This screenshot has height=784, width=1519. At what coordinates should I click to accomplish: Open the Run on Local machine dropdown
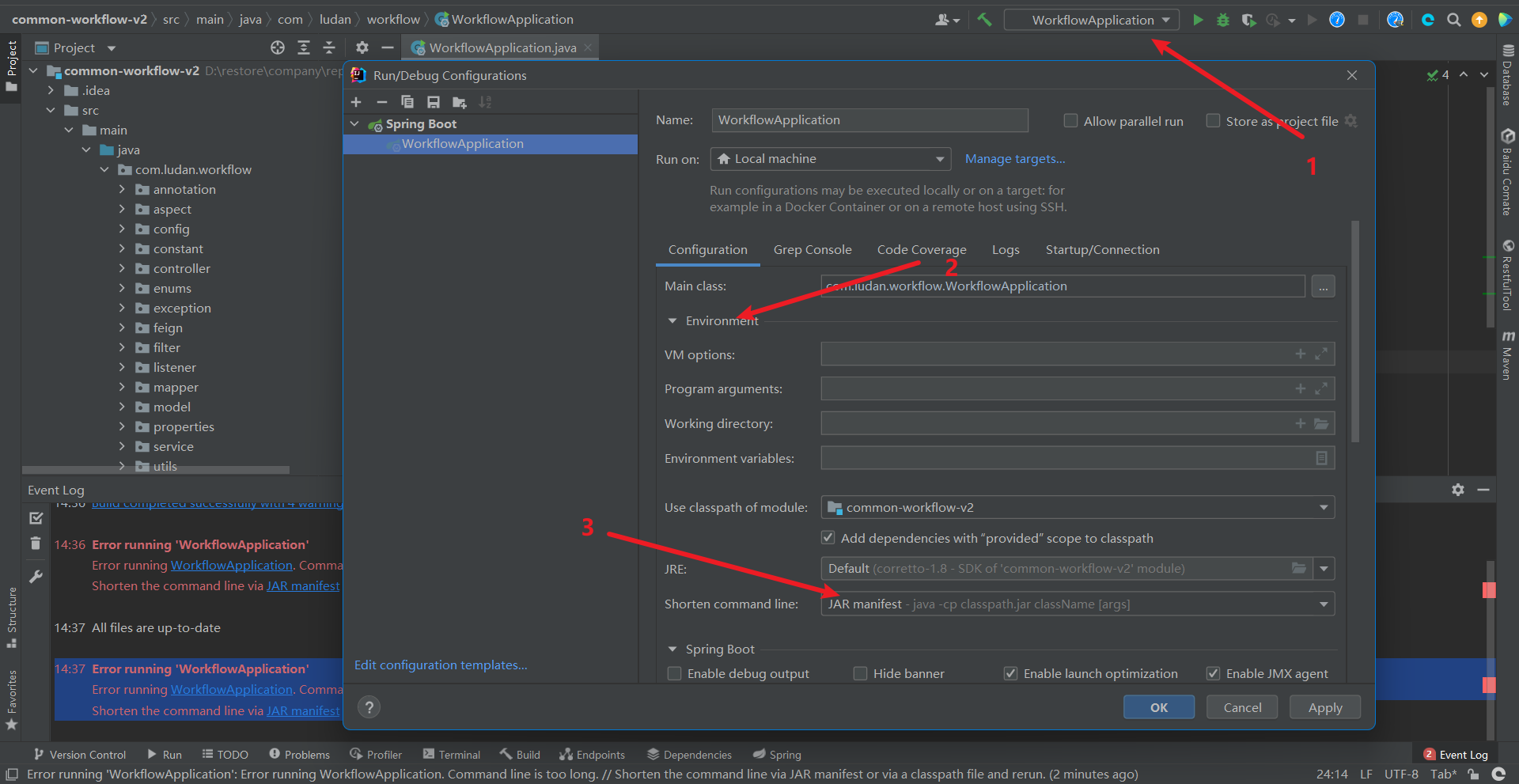click(x=830, y=159)
